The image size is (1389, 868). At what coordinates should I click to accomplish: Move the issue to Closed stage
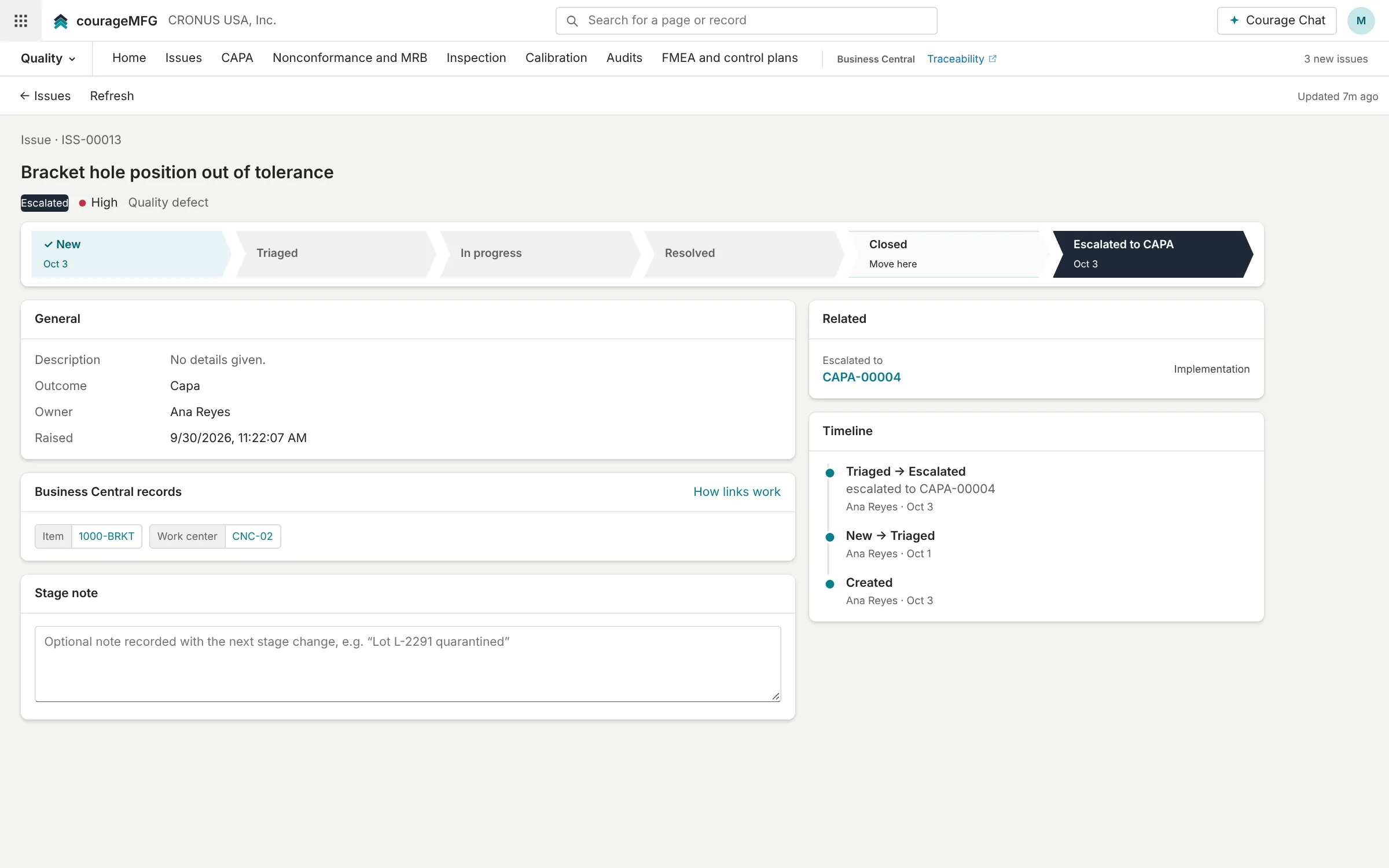(947, 254)
